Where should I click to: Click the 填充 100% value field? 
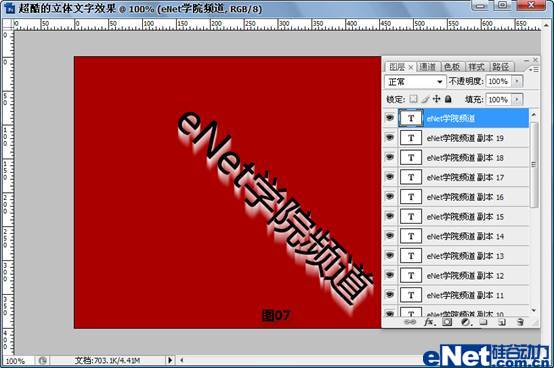499,99
